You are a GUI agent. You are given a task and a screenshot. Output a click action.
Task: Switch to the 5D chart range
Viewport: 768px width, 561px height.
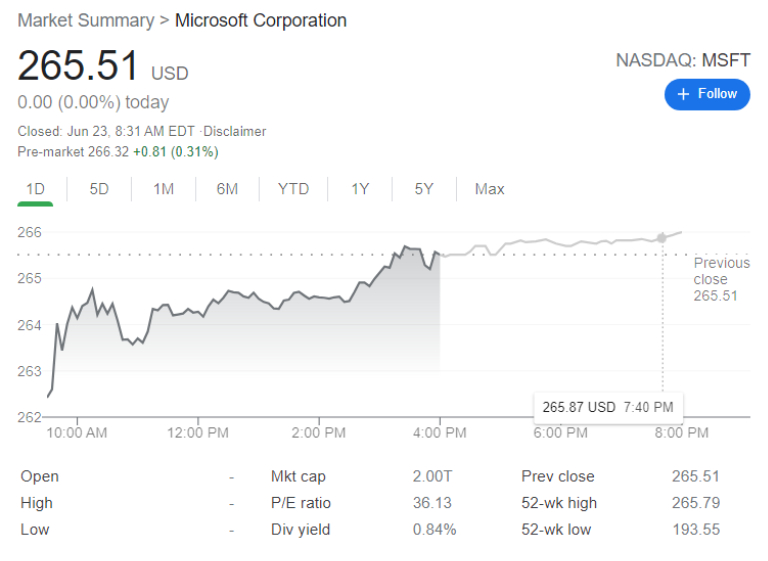coord(99,189)
